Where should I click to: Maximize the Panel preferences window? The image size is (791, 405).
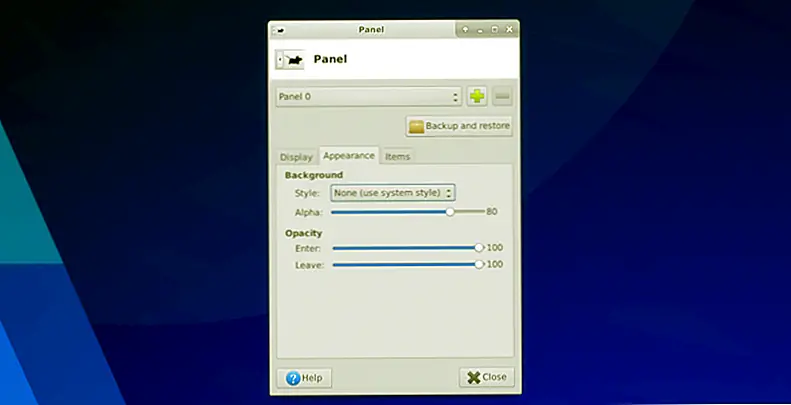[x=494, y=29]
